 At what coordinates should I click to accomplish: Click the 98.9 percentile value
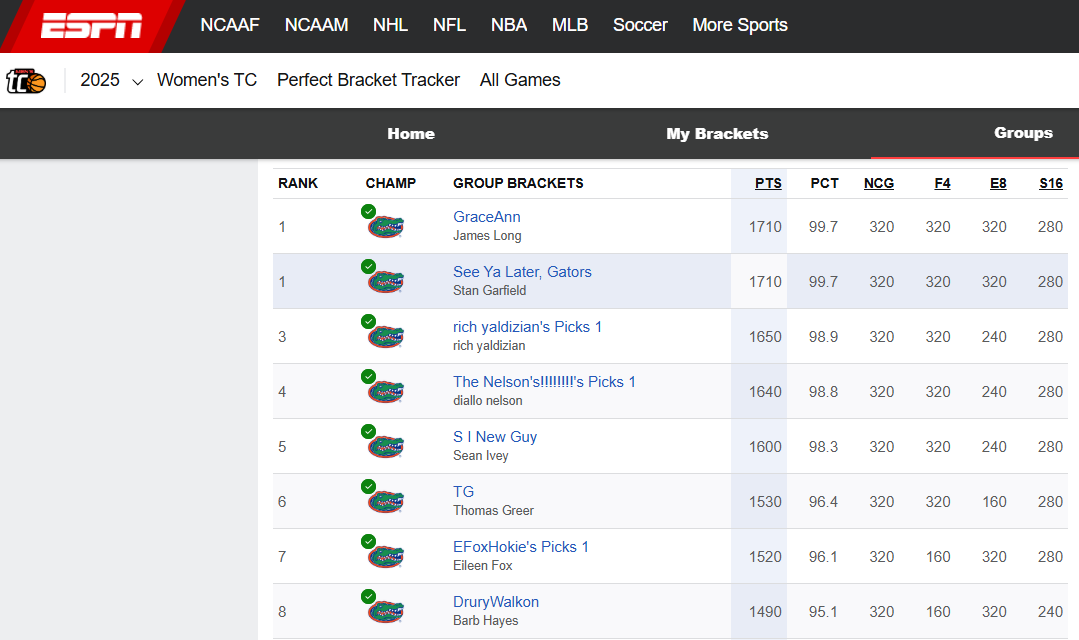[x=823, y=337]
